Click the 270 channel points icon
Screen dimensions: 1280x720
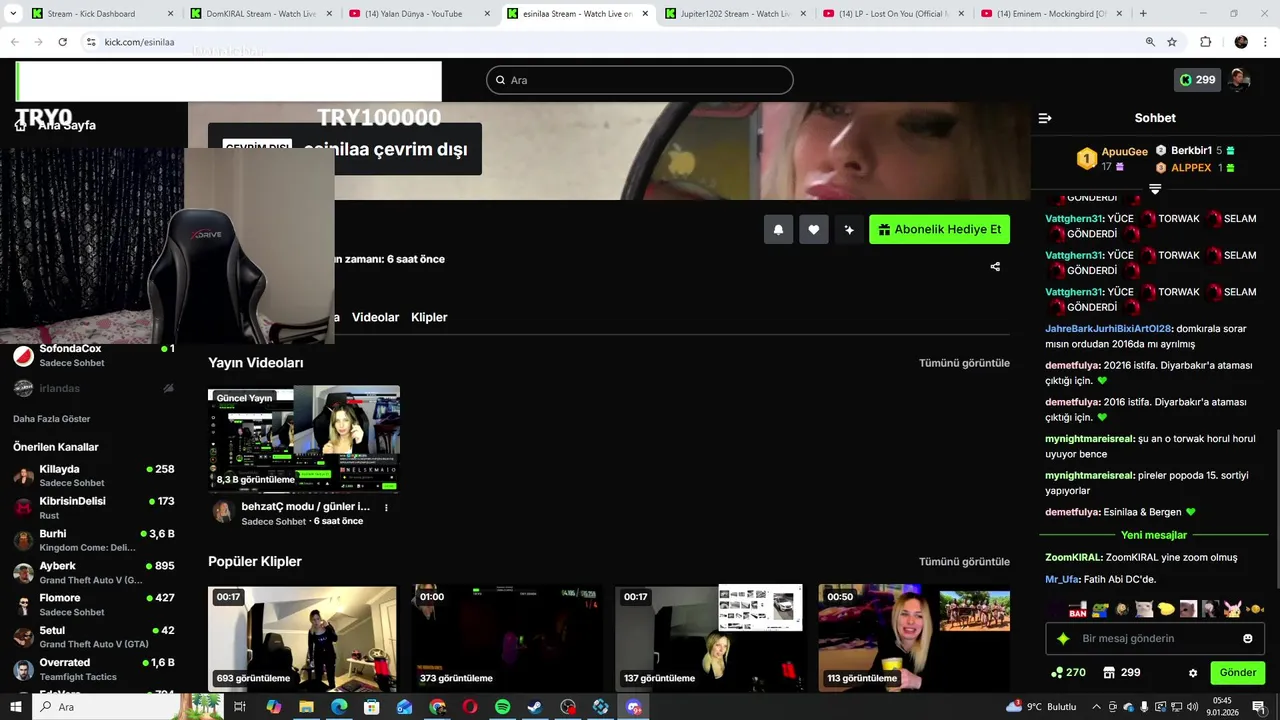pos(1057,673)
